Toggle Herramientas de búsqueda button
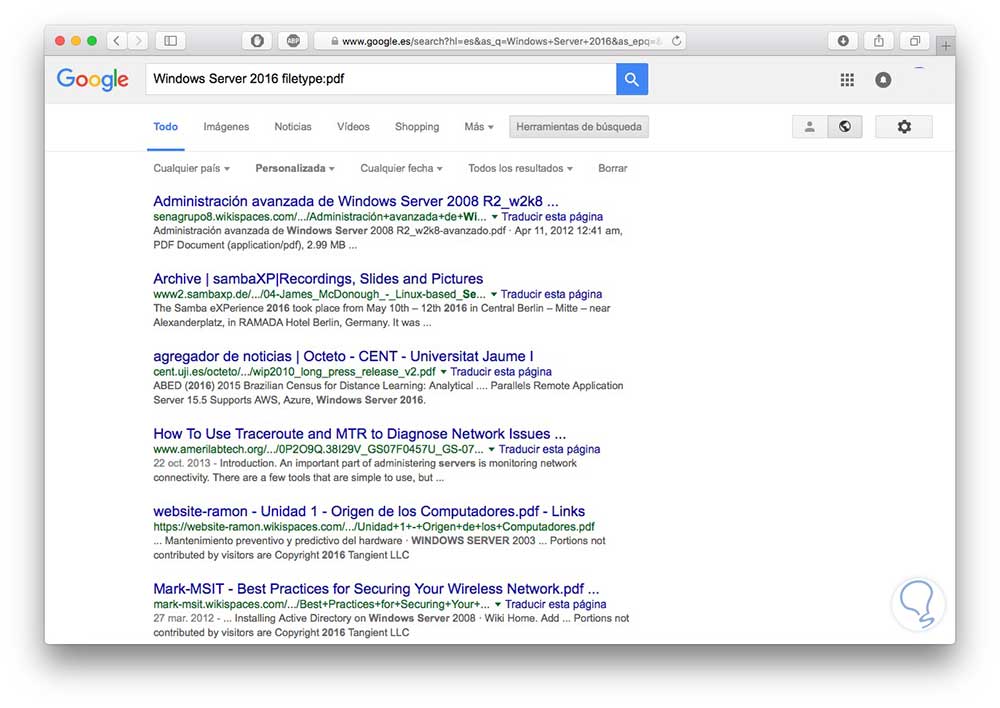 click(579, 127)
